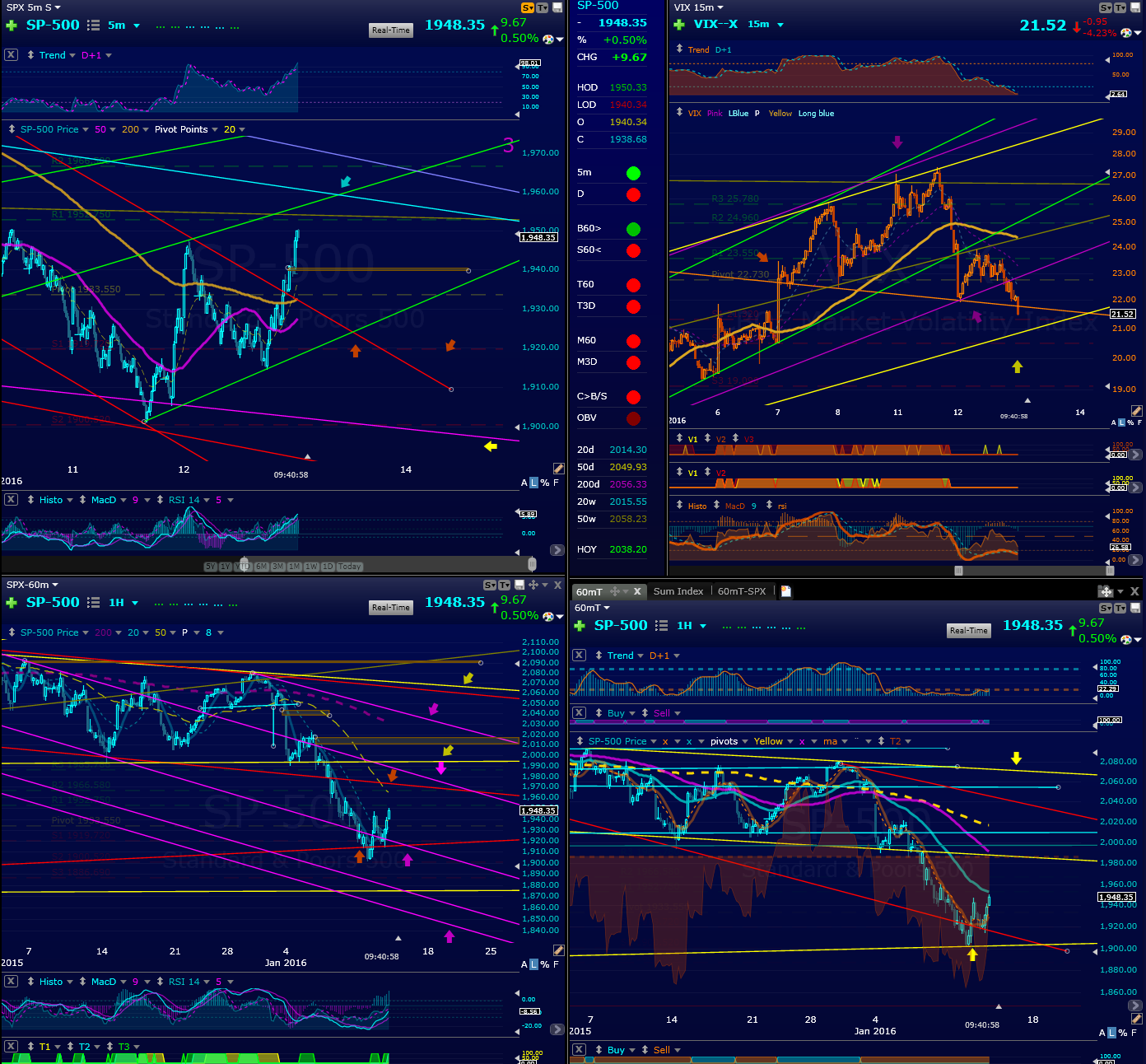
Task: Click the Real-Time button in the SPX-60m chart
Action: [x=391, y=608]
